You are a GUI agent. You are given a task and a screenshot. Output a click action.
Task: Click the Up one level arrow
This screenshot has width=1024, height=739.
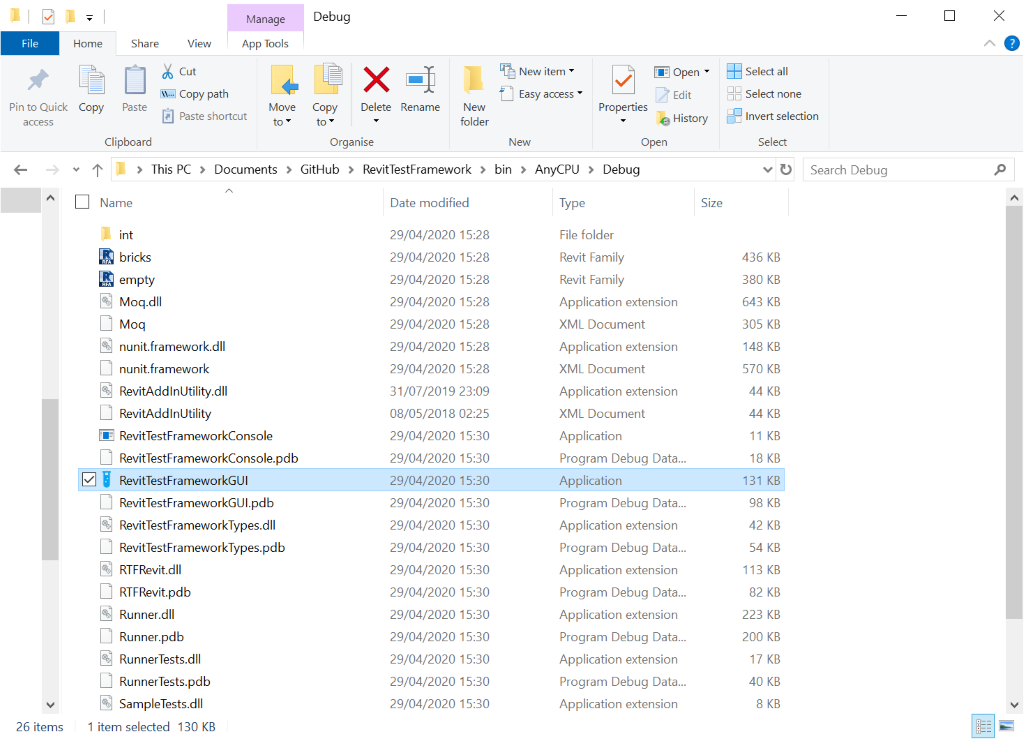coord(97,170)
